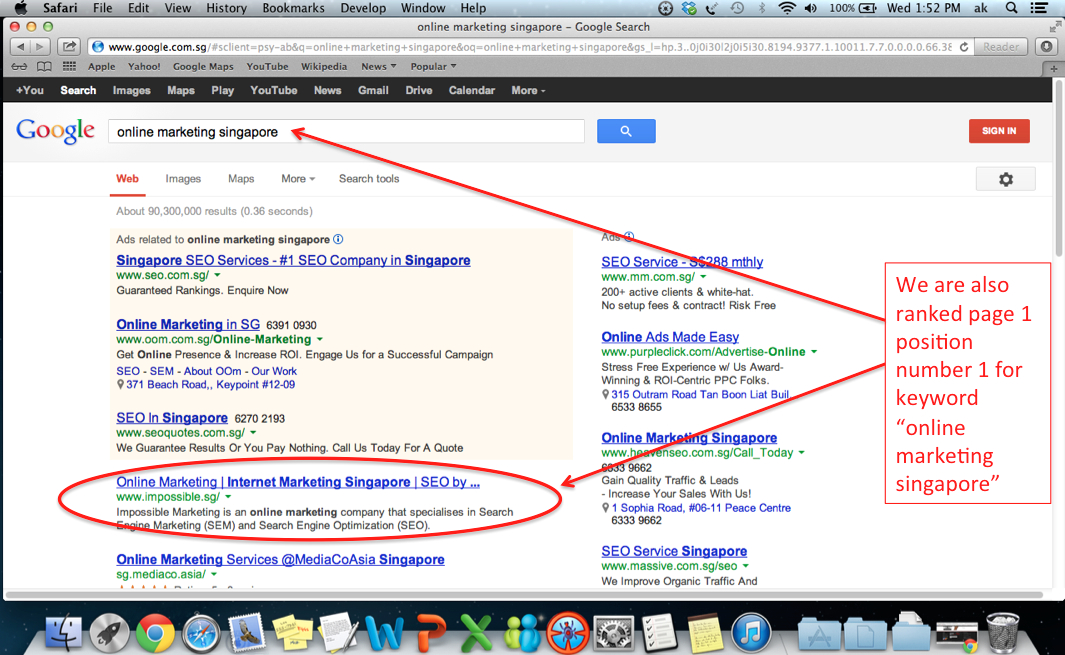Viewport: 1065px width, 655px height.
Task: Select the Maps search tab
Action: pyautogui.click(x=241, y=179)
